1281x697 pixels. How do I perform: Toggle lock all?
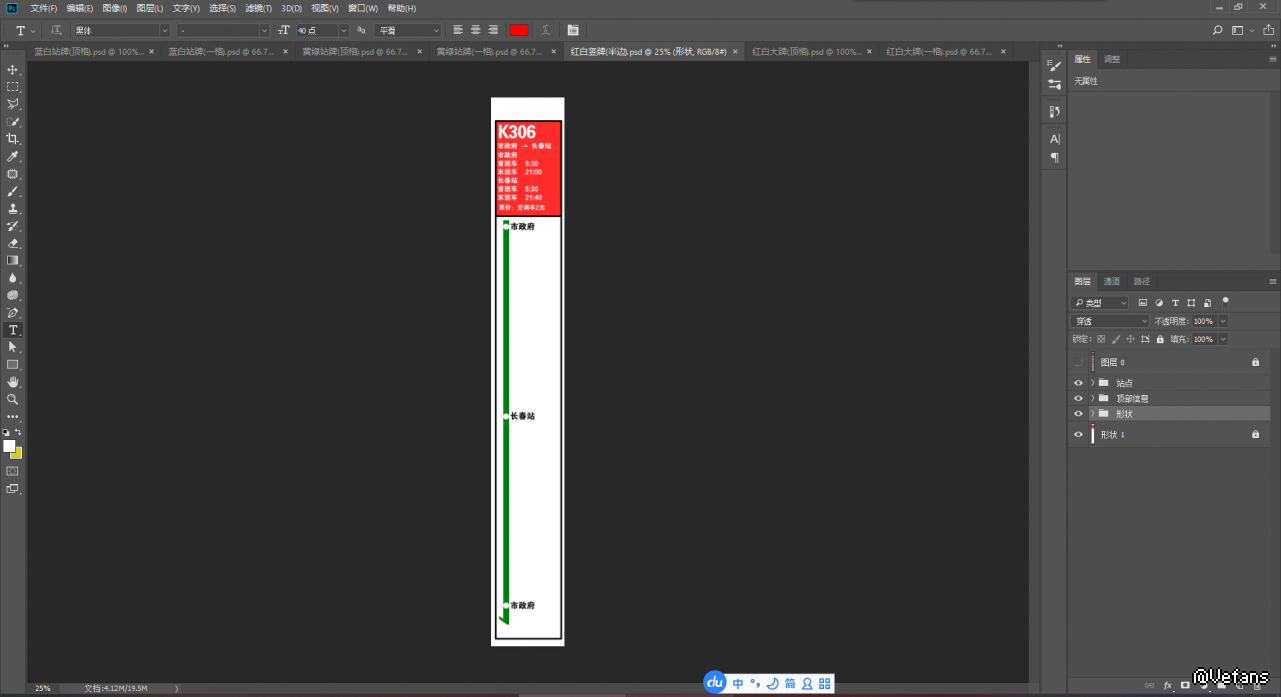tap(1160, 339)
